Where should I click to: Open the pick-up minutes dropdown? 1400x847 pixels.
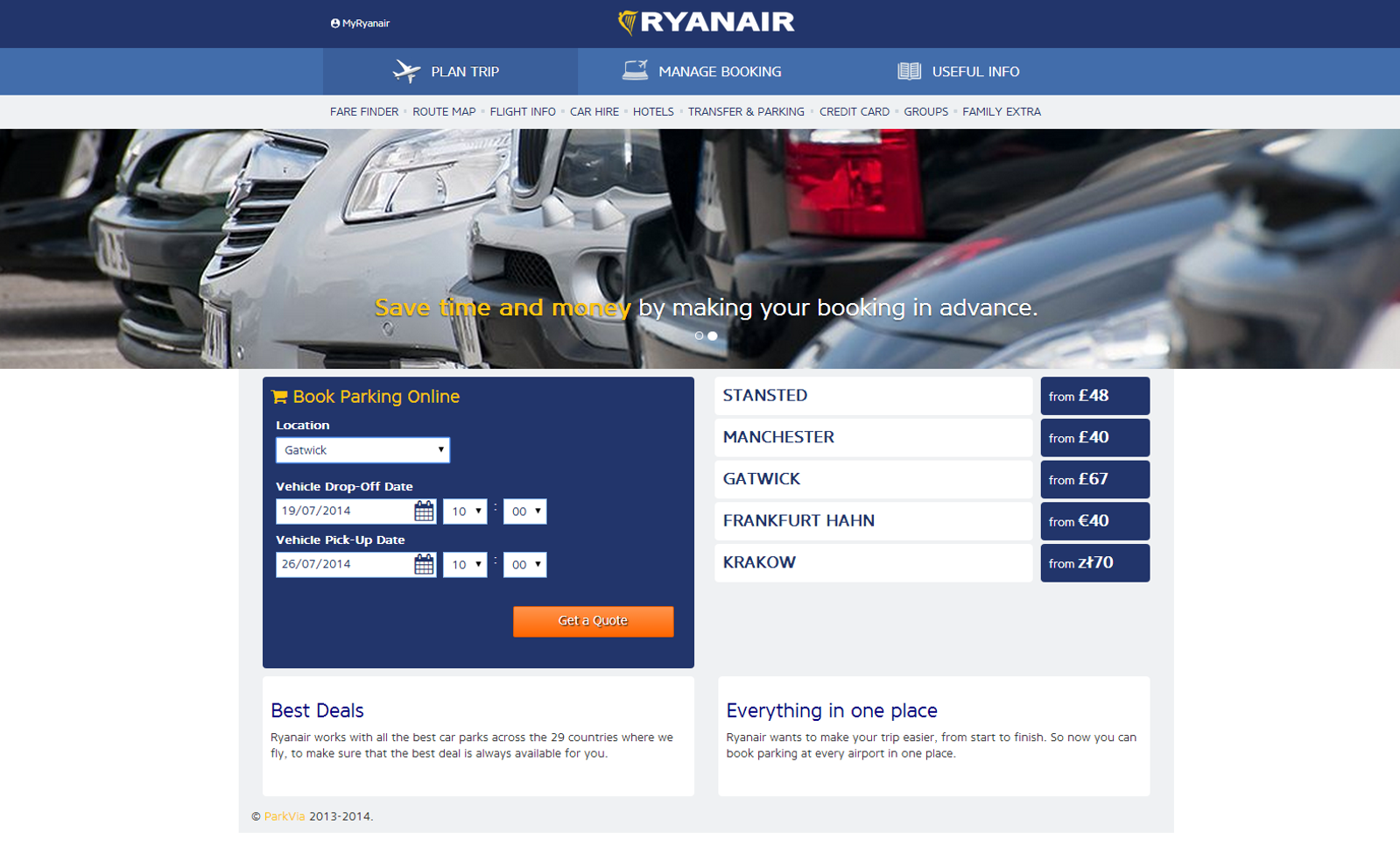tap(524, 565)
